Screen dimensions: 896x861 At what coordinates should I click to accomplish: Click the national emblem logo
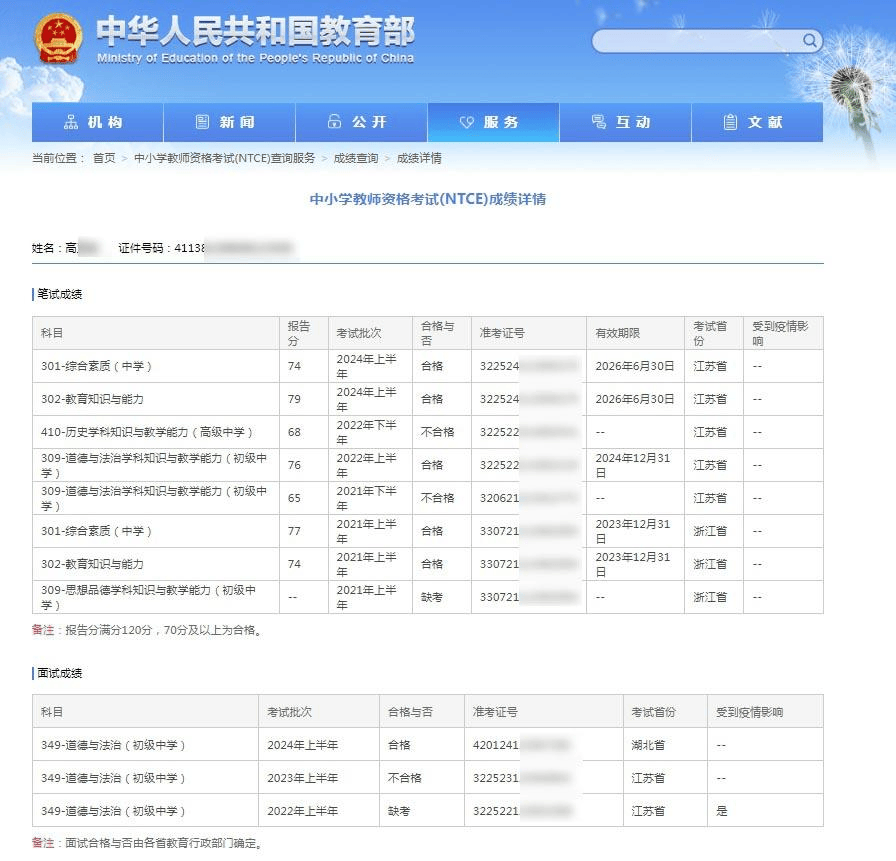pos(58,39)
